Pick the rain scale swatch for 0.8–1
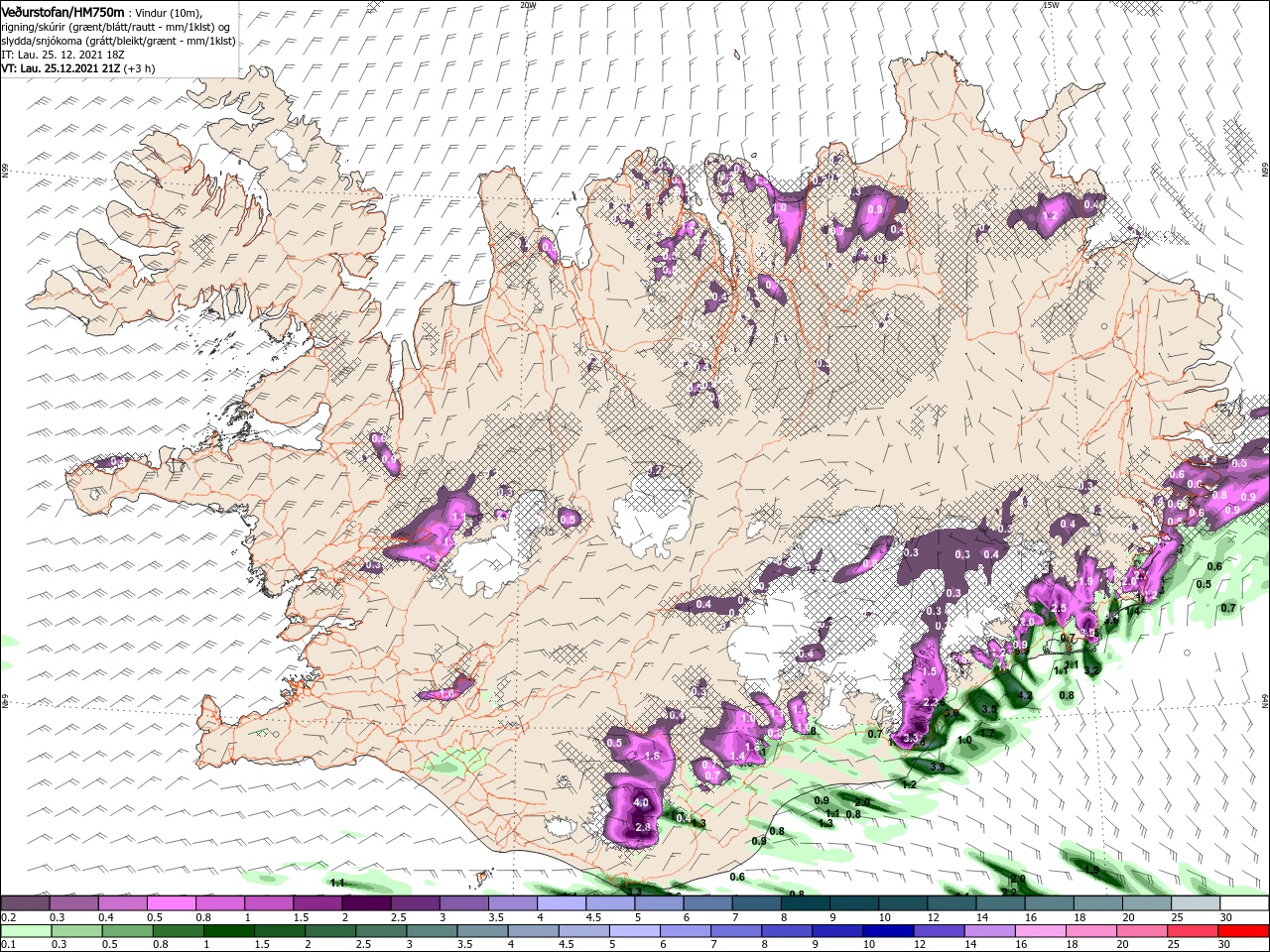 178,931
